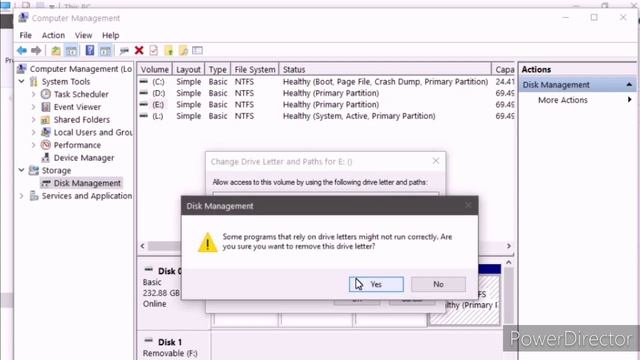Click Show/Hide Action Pane toolbar icon
Screen dimensions: 640x360
[105, 51]
